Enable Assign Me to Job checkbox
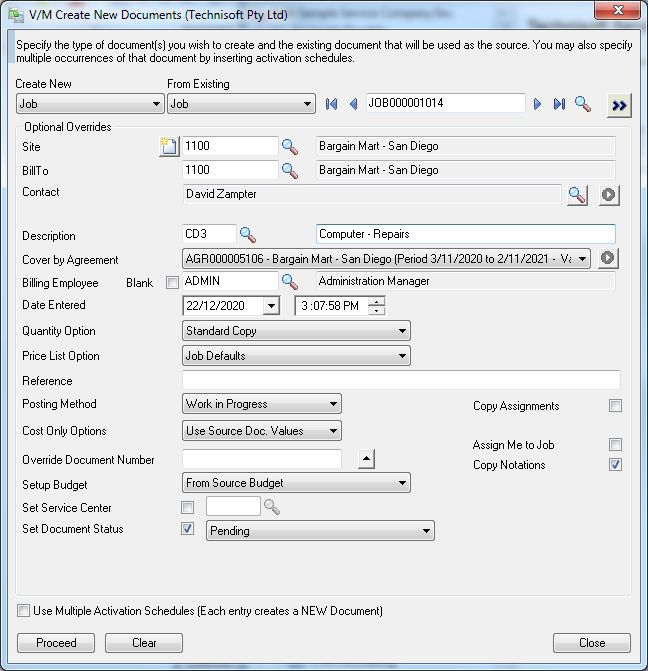The height and width of the screenshot is (671, 648). [x=615, y=444]
